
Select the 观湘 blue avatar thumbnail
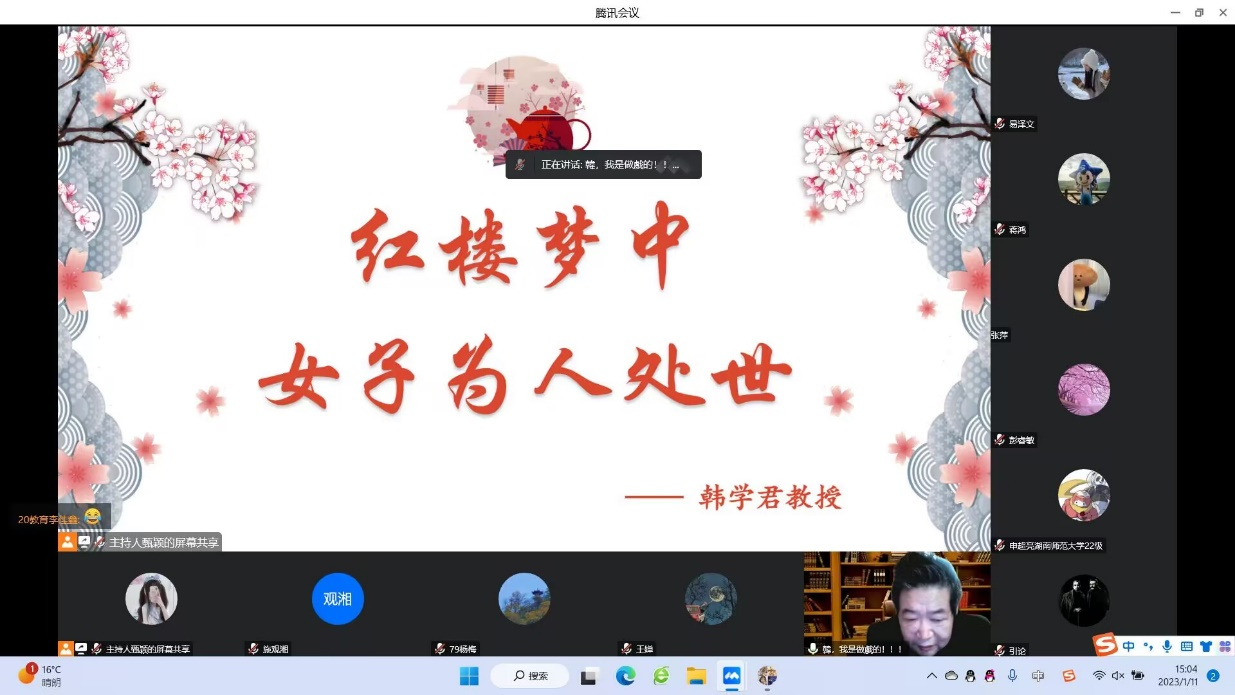click(x=337, y=599)
